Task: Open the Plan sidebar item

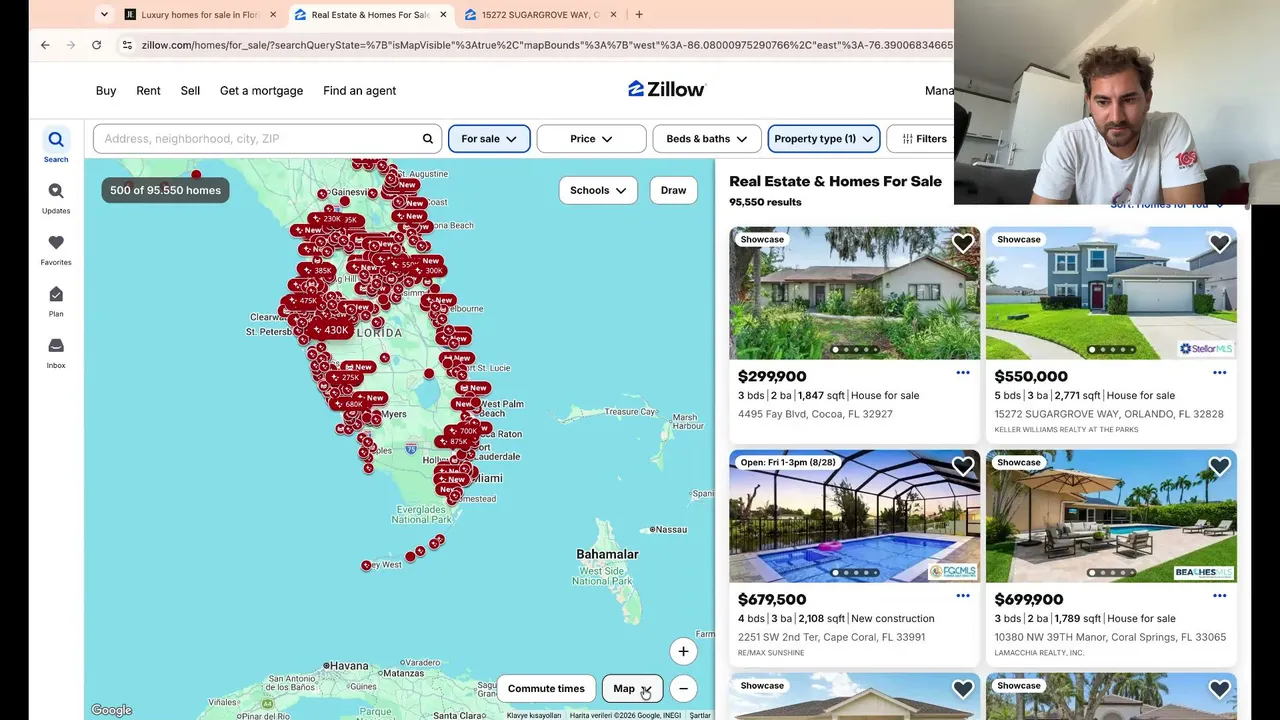Action: coord(56,301)
